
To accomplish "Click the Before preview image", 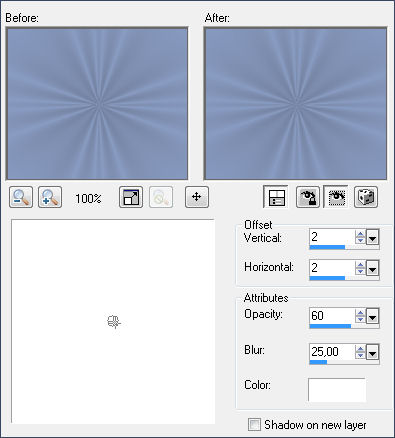I will (x=97, y=104).
